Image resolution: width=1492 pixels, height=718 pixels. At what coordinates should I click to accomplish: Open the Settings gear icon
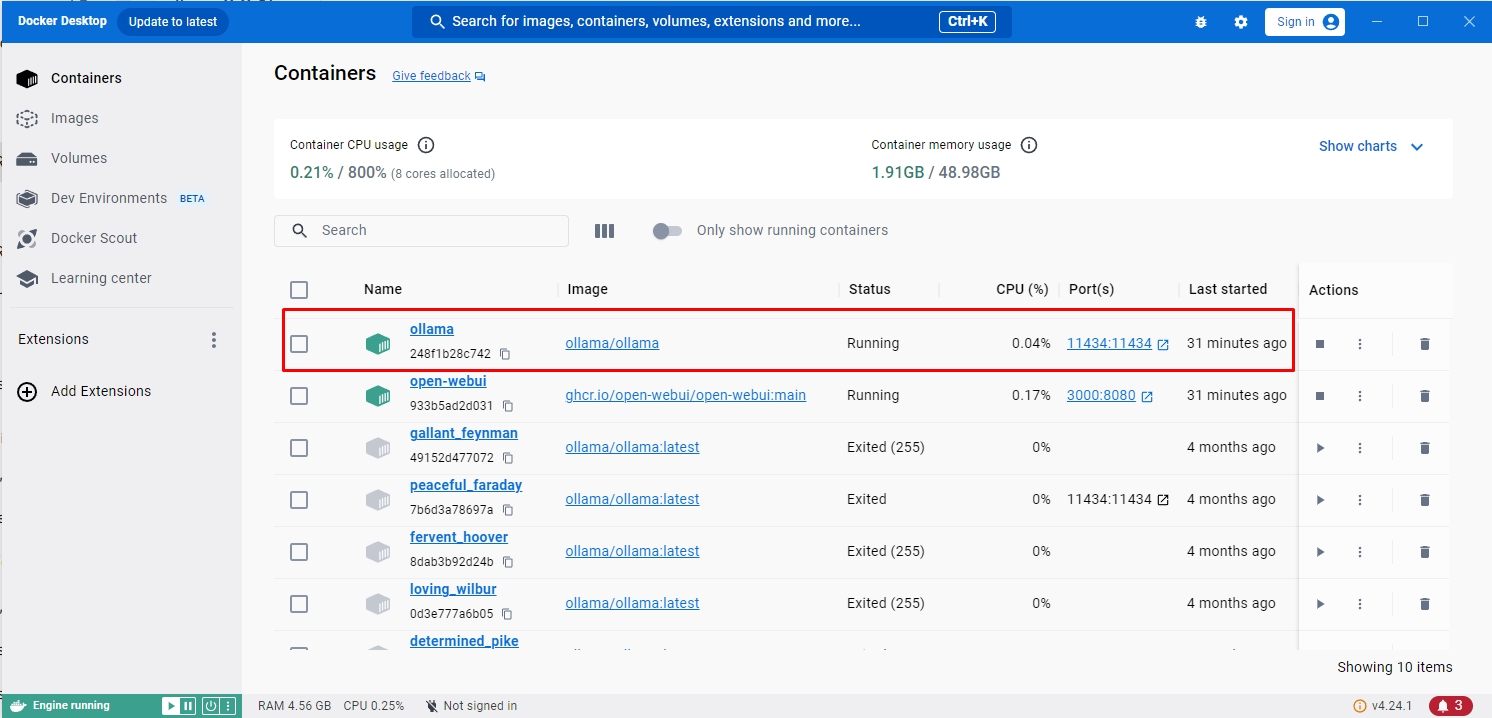[x=1241, y=22]
